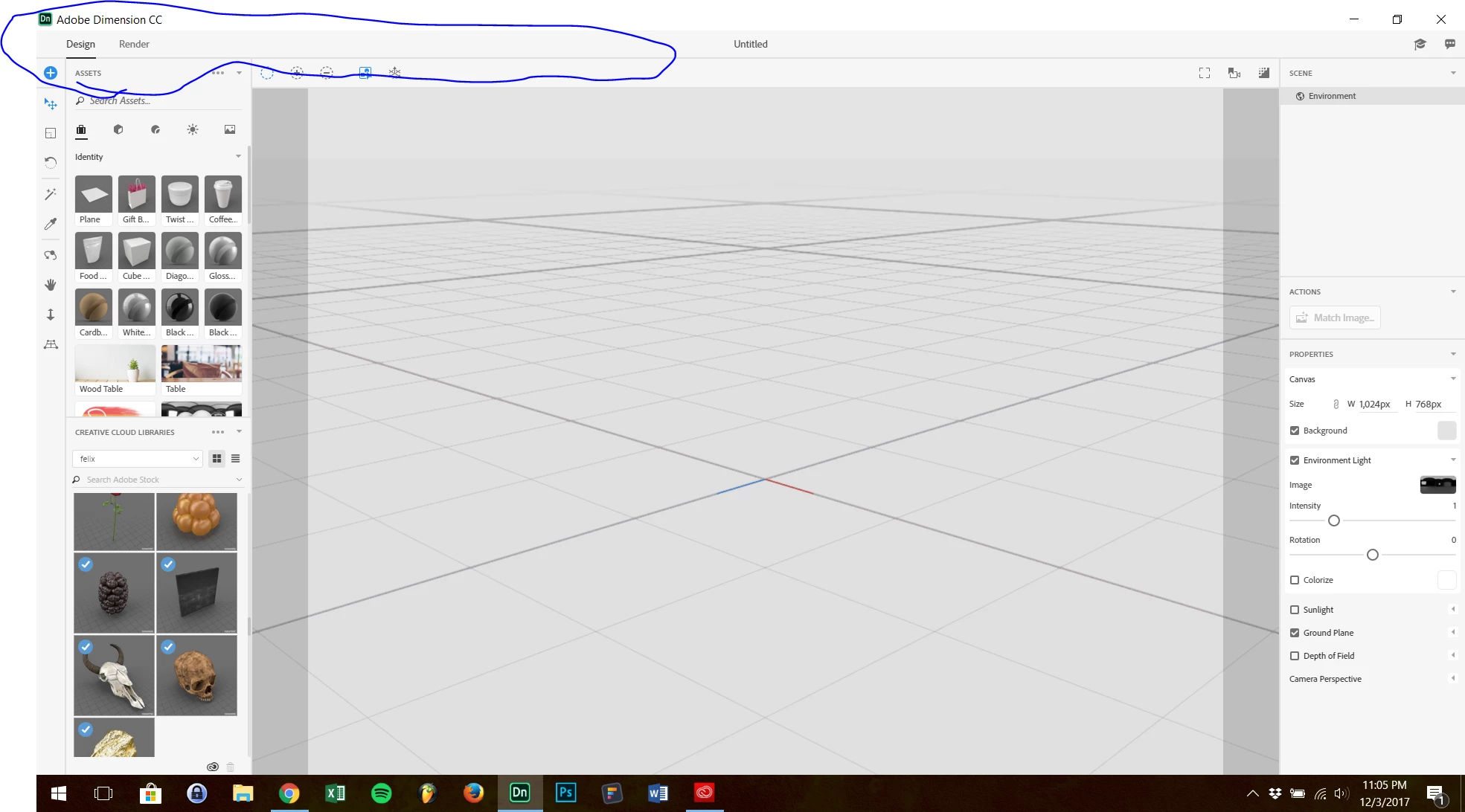Open Photoshop from the taskbar
Viewport: 1465px width, 812px height.
[x=565, y=793]
